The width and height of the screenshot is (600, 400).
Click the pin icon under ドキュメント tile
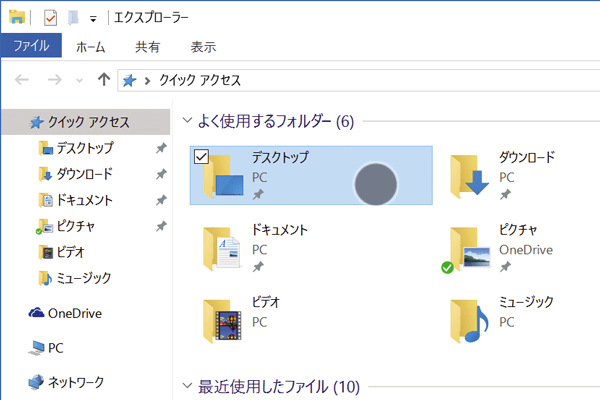click(x=258, y=267)
